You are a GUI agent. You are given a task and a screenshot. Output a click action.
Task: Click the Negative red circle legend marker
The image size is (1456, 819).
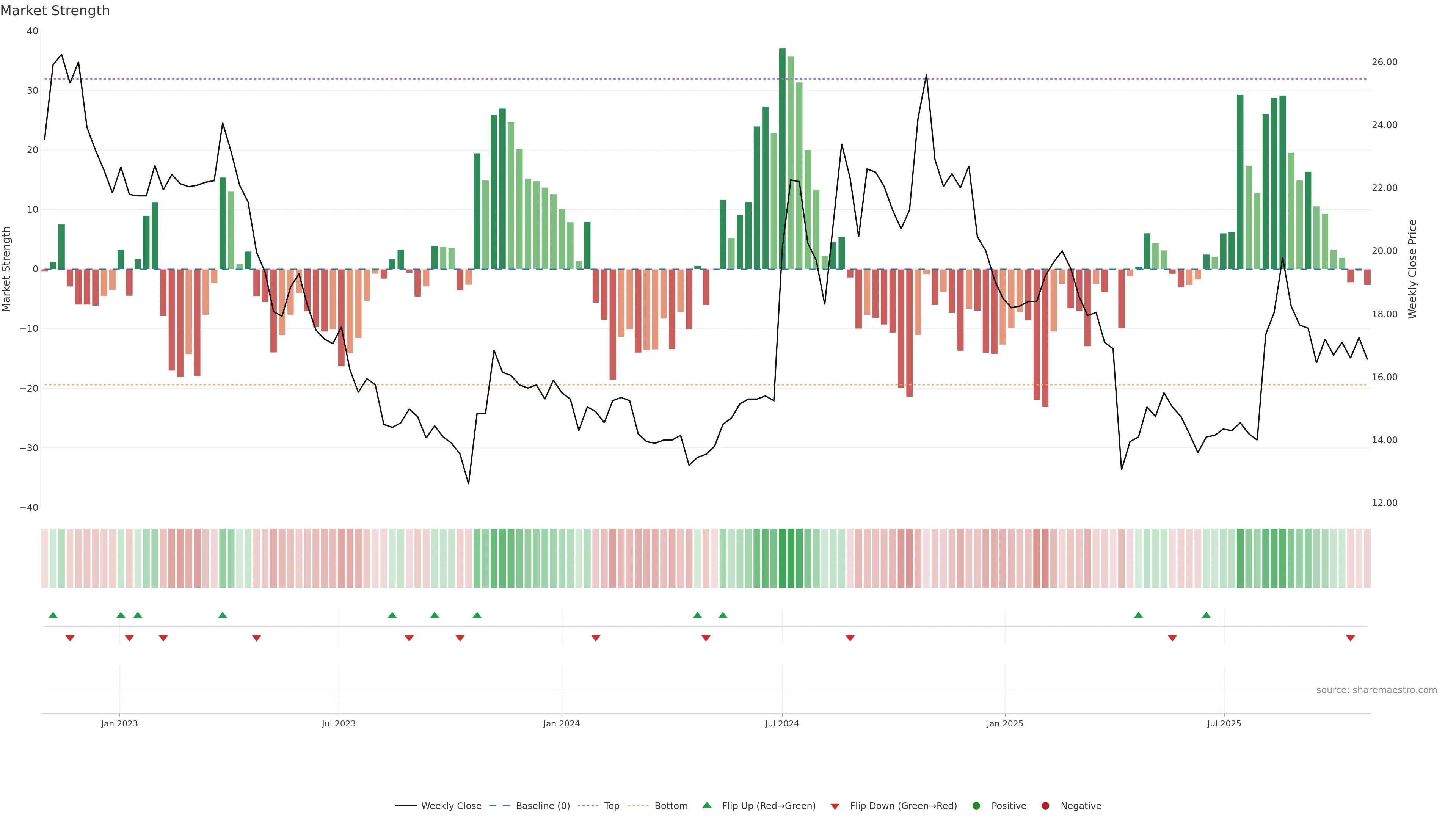[1045, 806]
